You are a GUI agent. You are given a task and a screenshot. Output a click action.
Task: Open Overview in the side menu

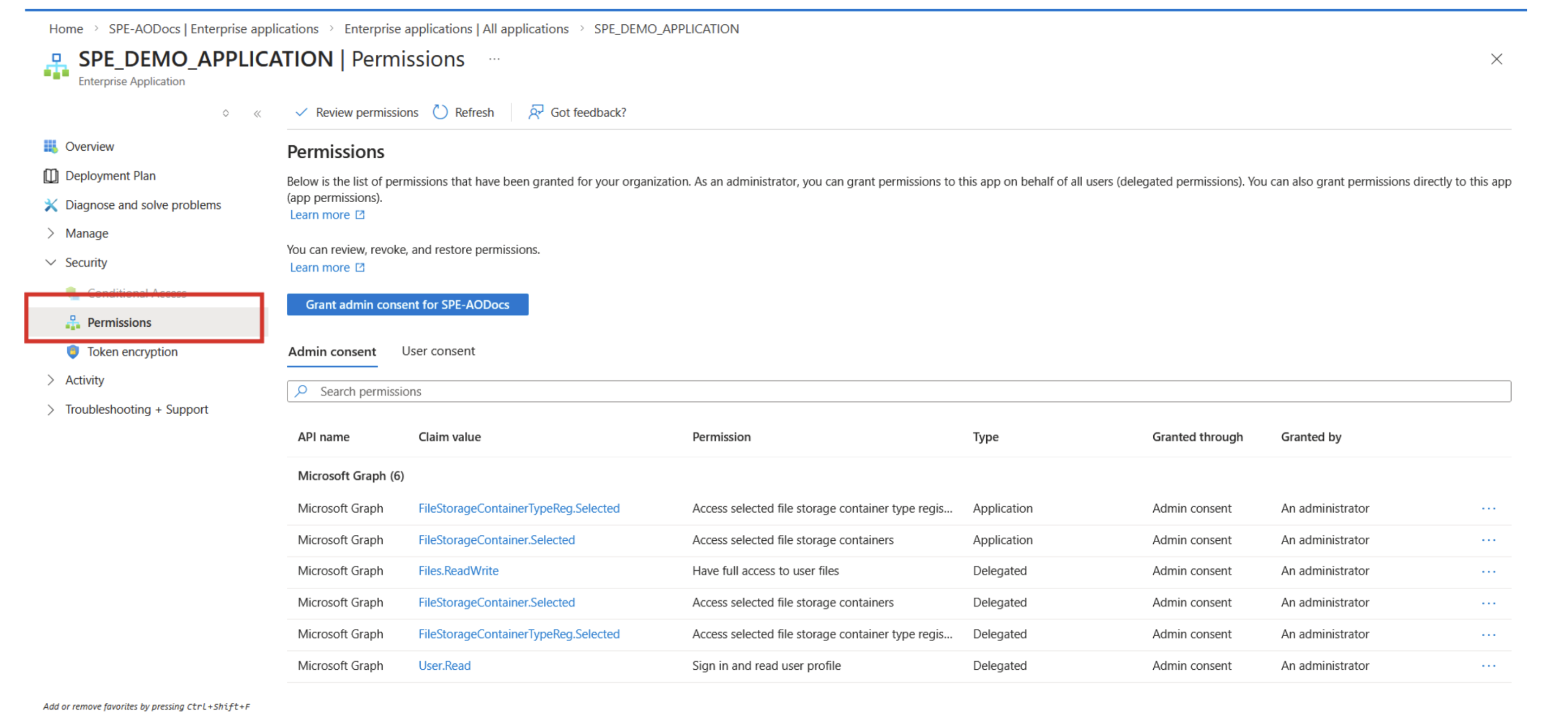point(89,146)
